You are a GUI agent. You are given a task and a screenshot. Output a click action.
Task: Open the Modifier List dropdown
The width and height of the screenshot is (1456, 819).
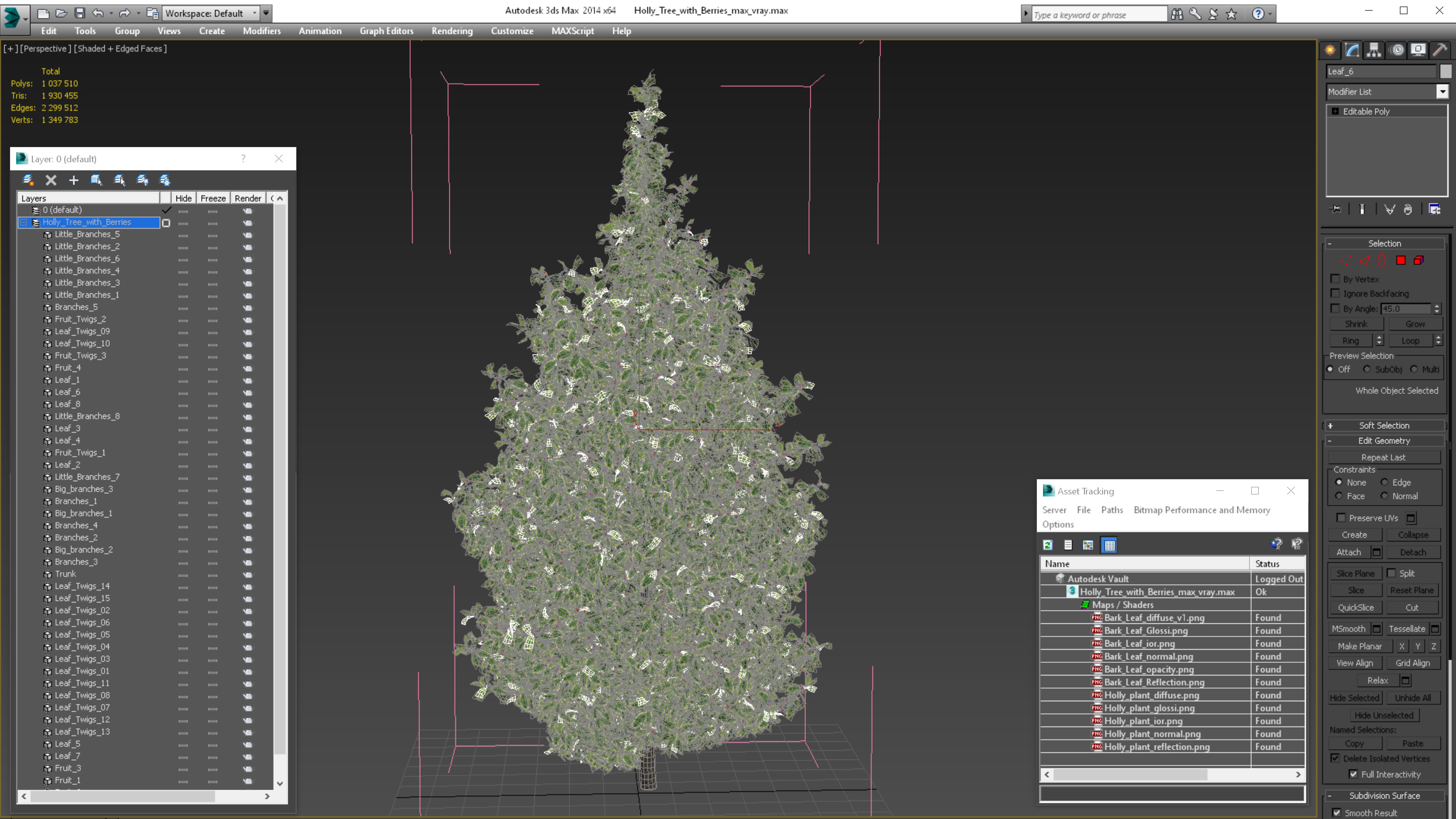click(1442, 92)
